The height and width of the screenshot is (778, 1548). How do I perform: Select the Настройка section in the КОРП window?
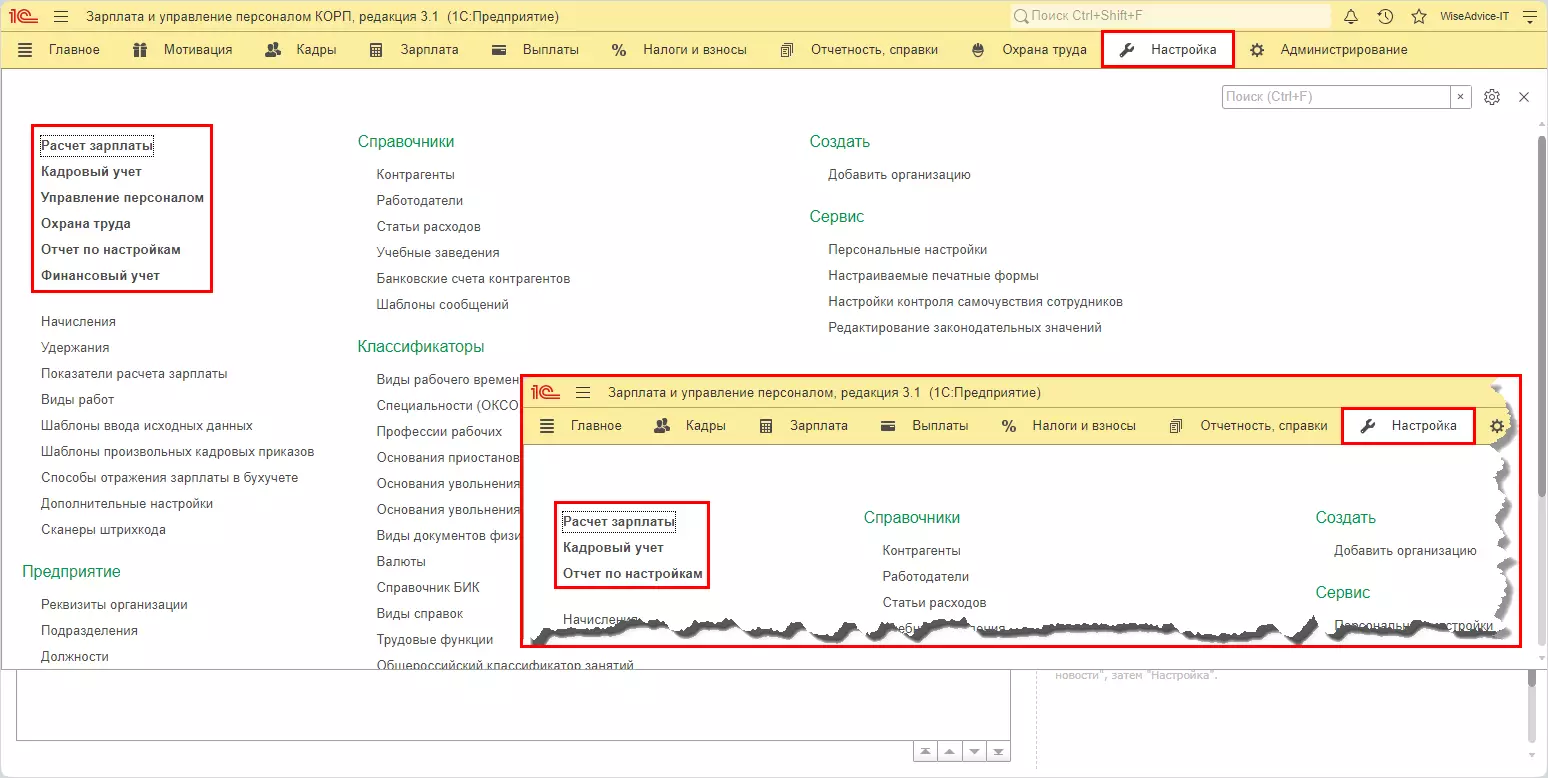coord(1167,50)
